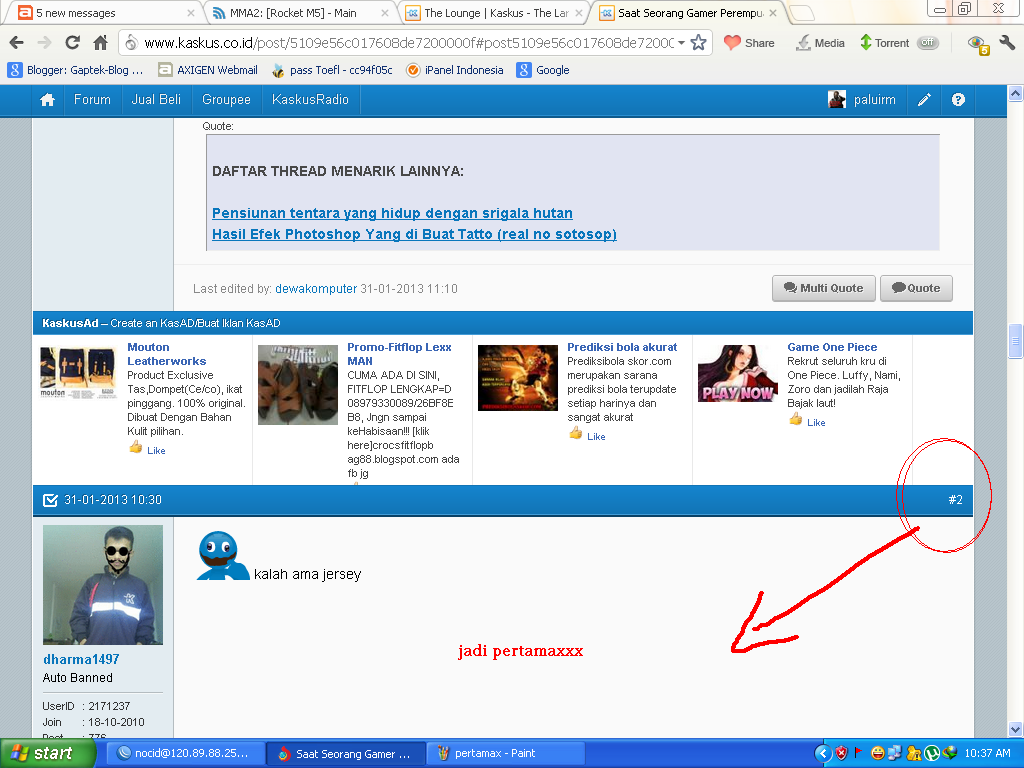
Task: Select Groupee in navbar
Action: 226,100
